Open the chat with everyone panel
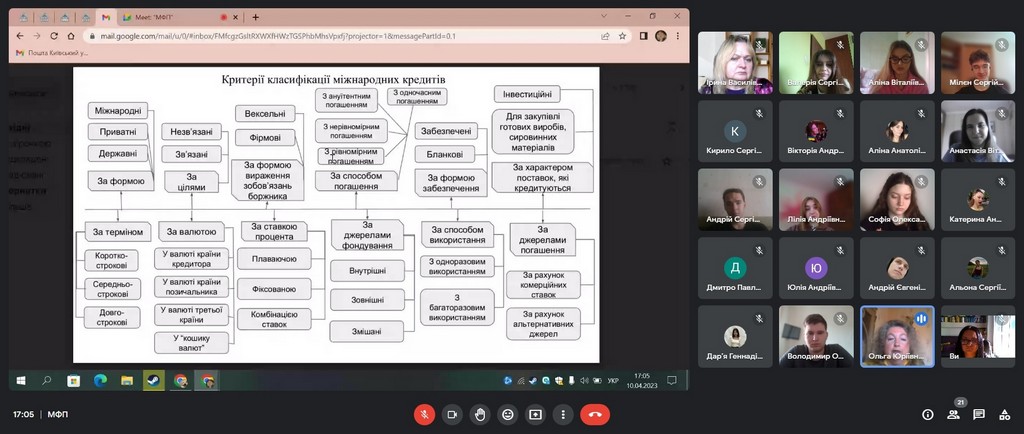Image resolution: width=1024 pixels, height=434 pixels. point(979,414)
